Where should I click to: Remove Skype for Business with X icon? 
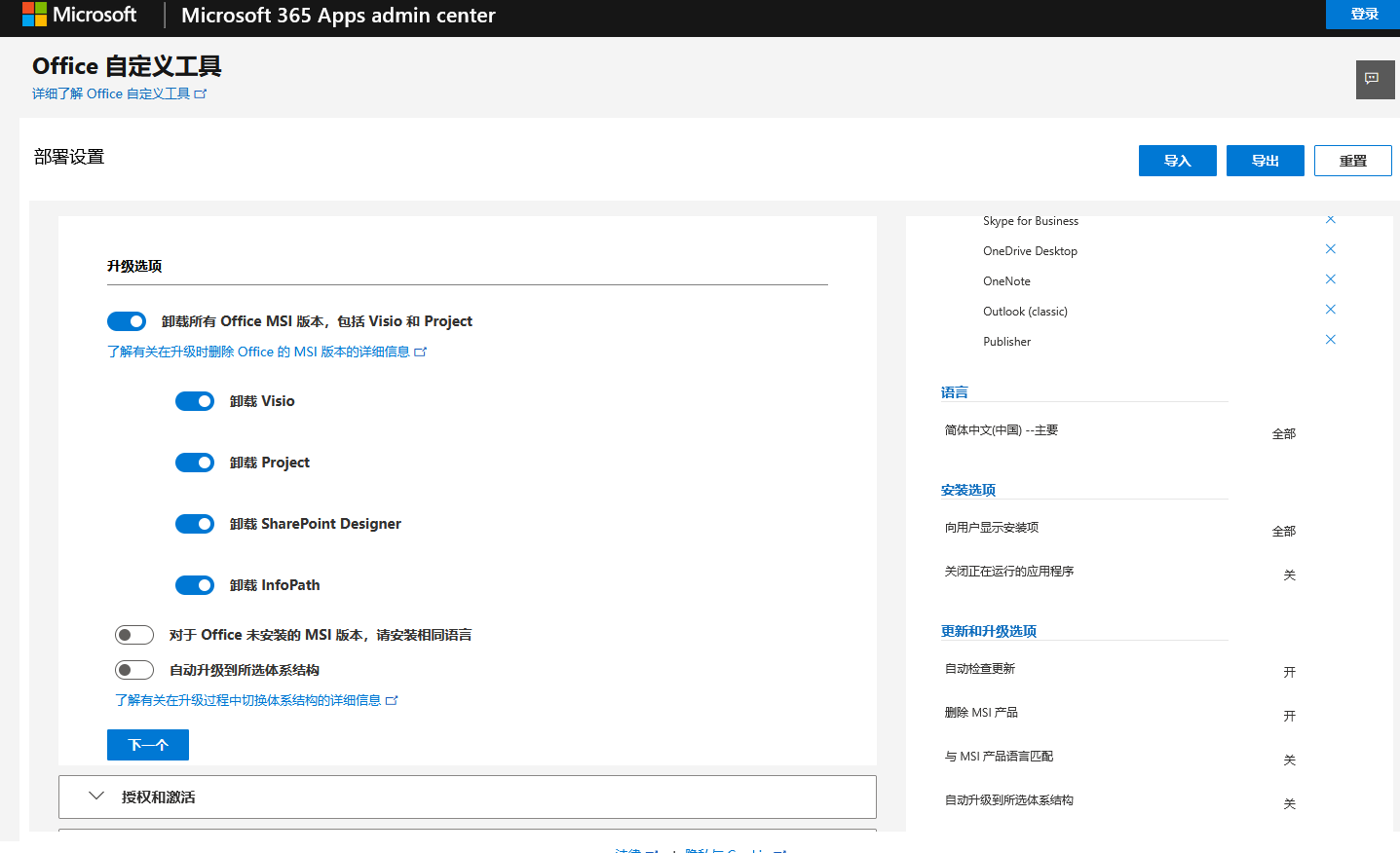click(1331, 220)
